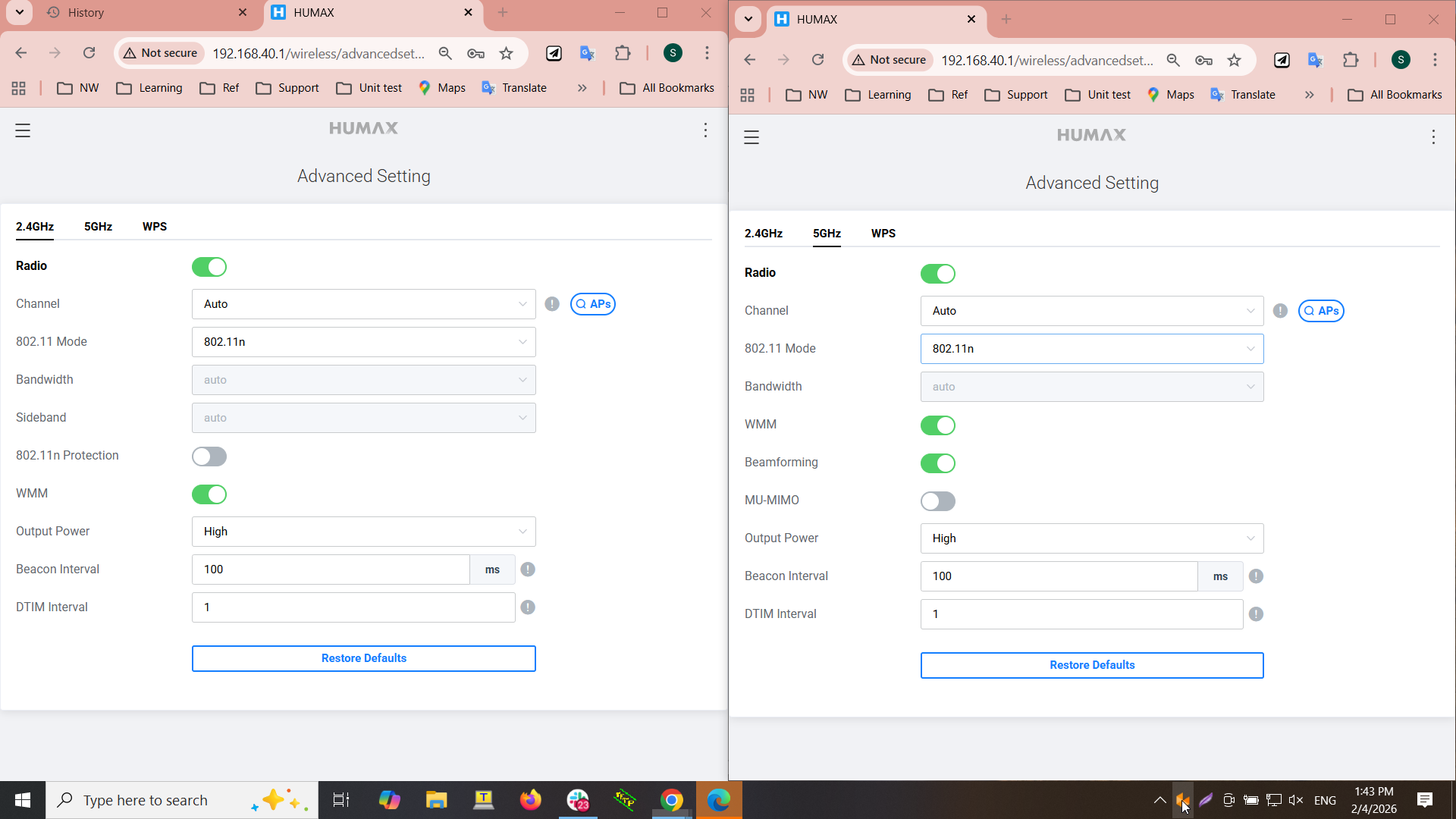Screen dimensions: 1456x819
Task: Turn on the MU-MIMO toggle
Action: coord(937,501)
